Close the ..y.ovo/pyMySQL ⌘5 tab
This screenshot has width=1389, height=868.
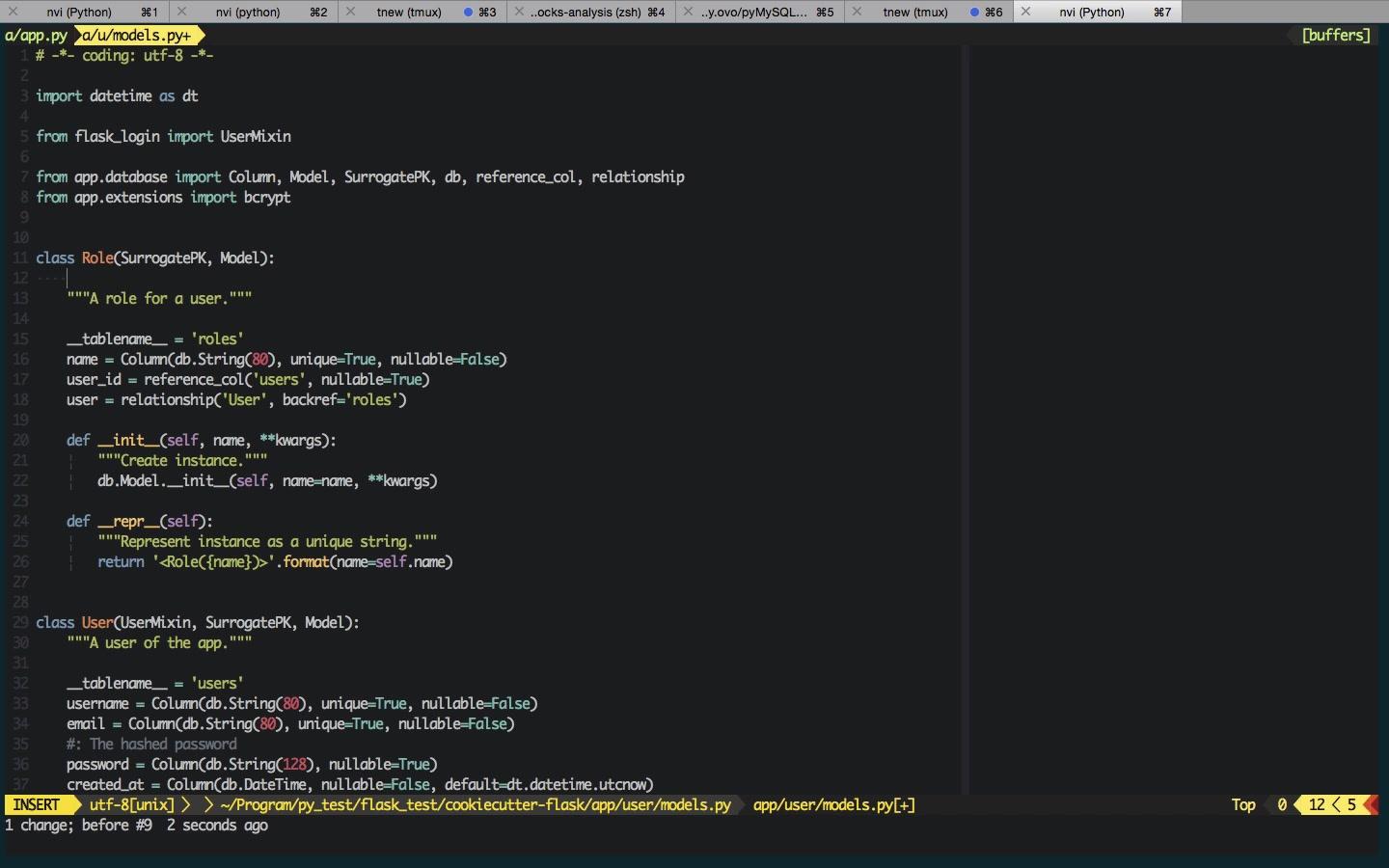688,12
